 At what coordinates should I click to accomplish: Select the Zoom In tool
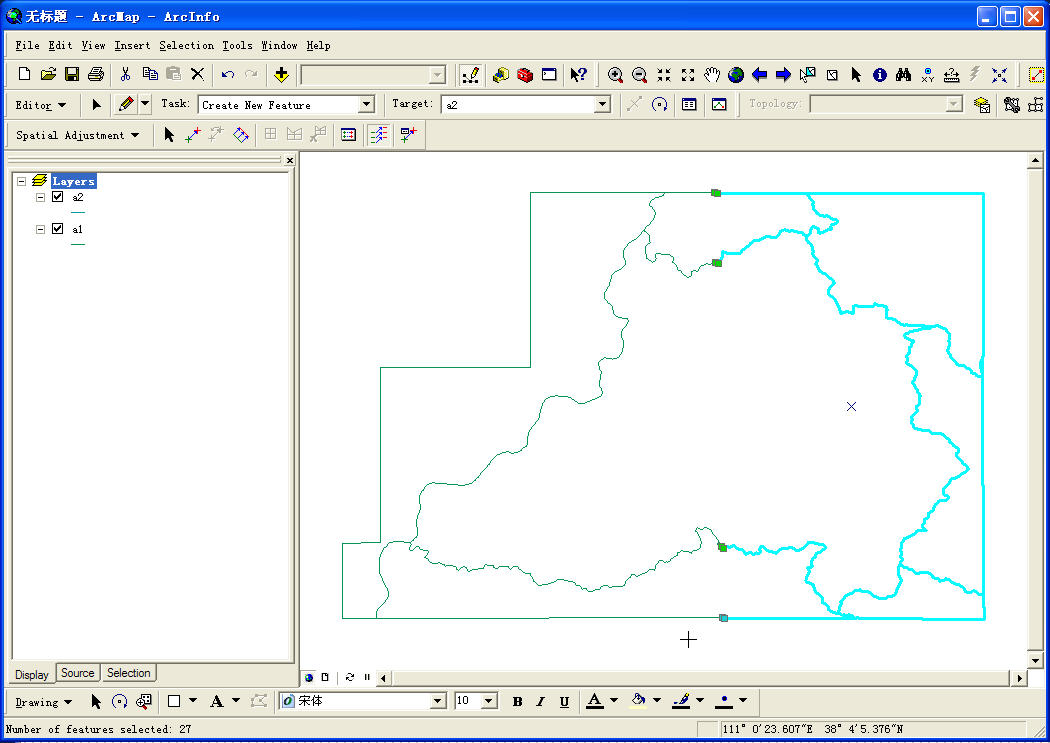click(615, 75)
